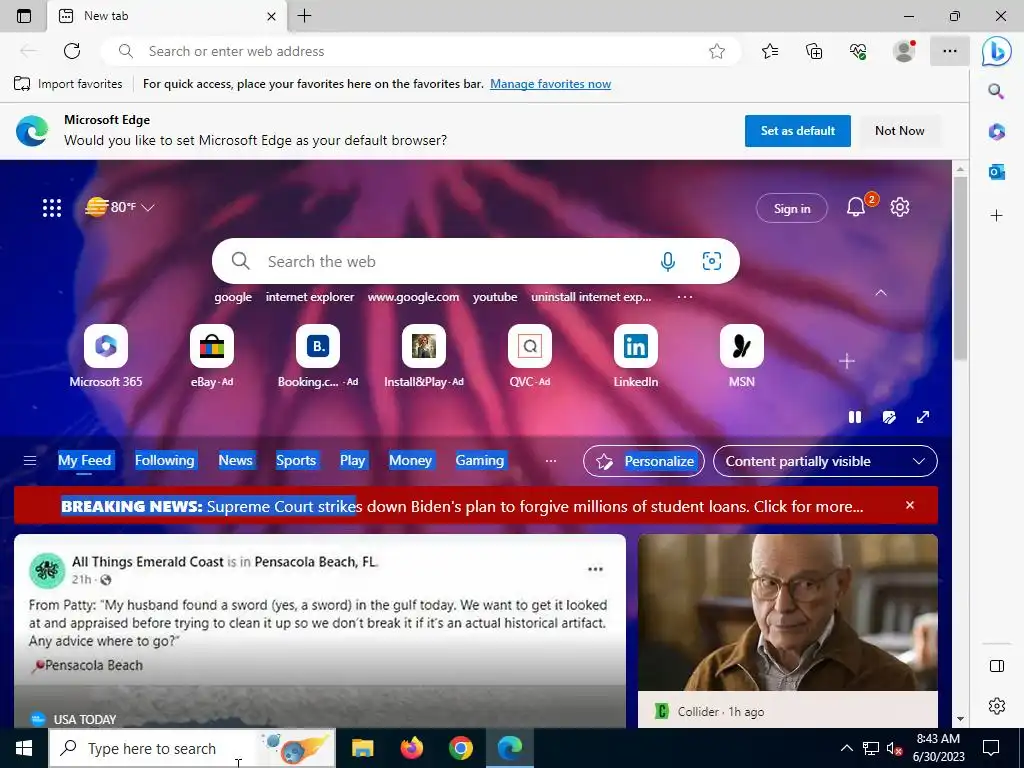Start visual search camera icon
This screenshot has height=768, width=1024.
pyautogui.click(x=712, y=261)
